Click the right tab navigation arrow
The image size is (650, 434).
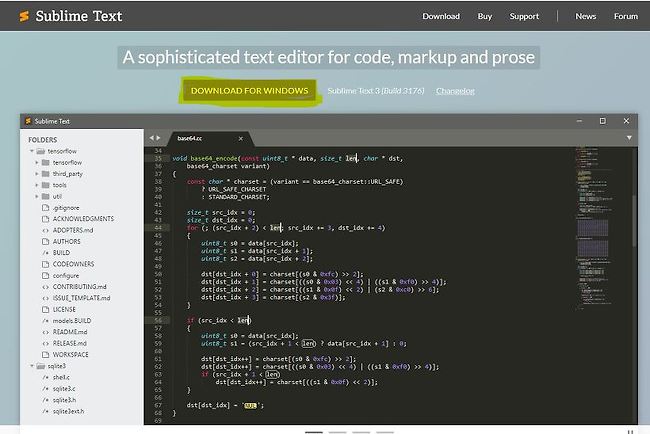[159, 138]
